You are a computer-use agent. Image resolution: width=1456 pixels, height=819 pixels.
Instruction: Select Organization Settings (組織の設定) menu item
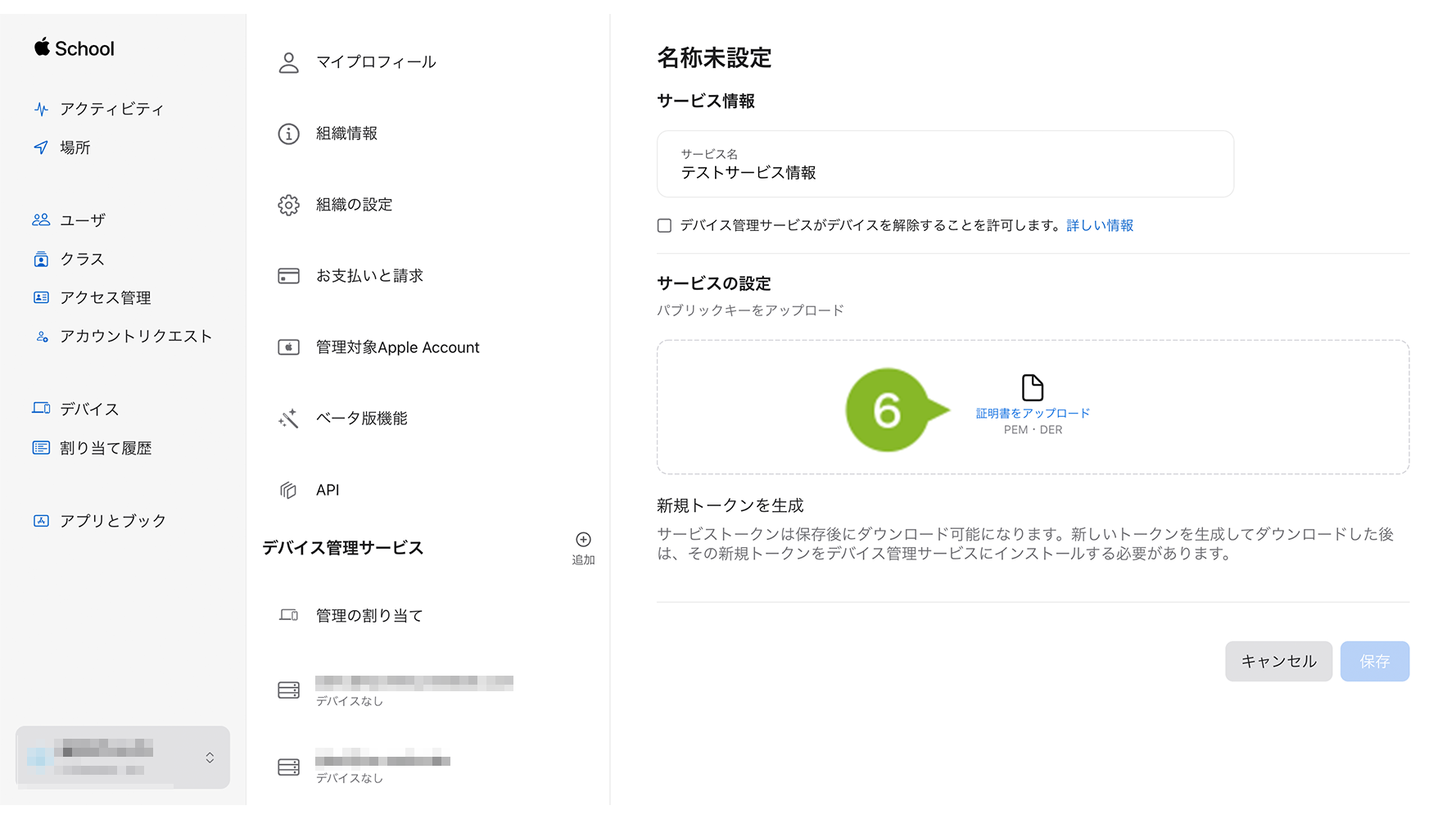[354, 205]
